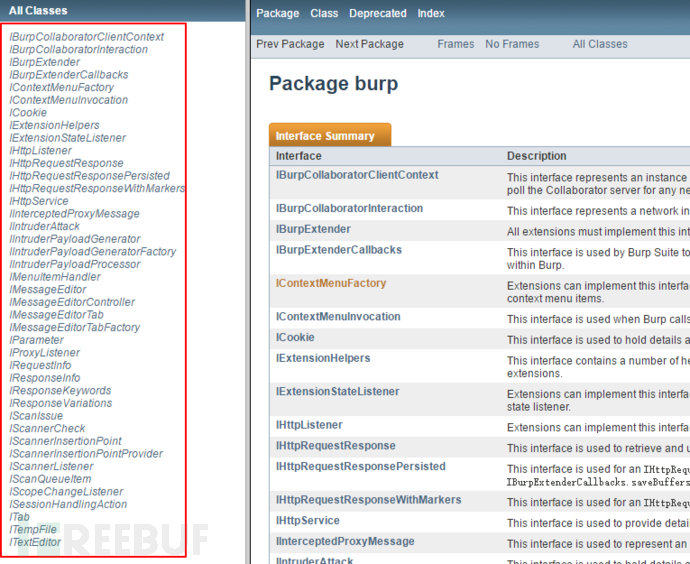Click ISessionHandlingAction in All Classes list
The height and width of the screenshot is (564, 690).
(x=68, y=505)
